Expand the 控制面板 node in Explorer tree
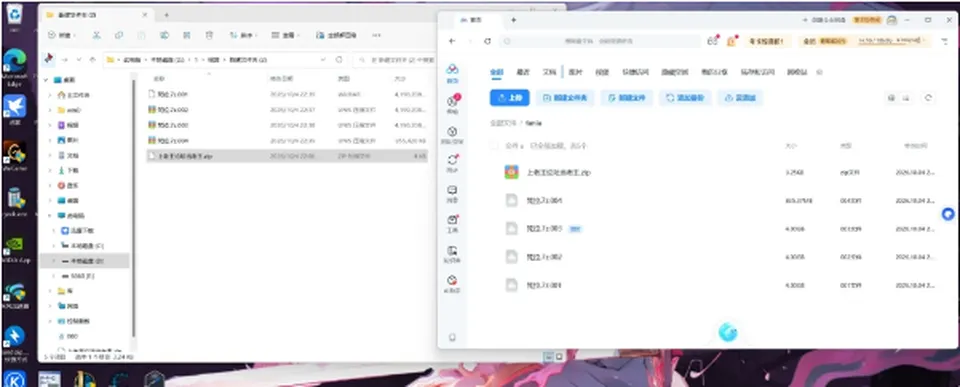960x387 pixels. 49,321
